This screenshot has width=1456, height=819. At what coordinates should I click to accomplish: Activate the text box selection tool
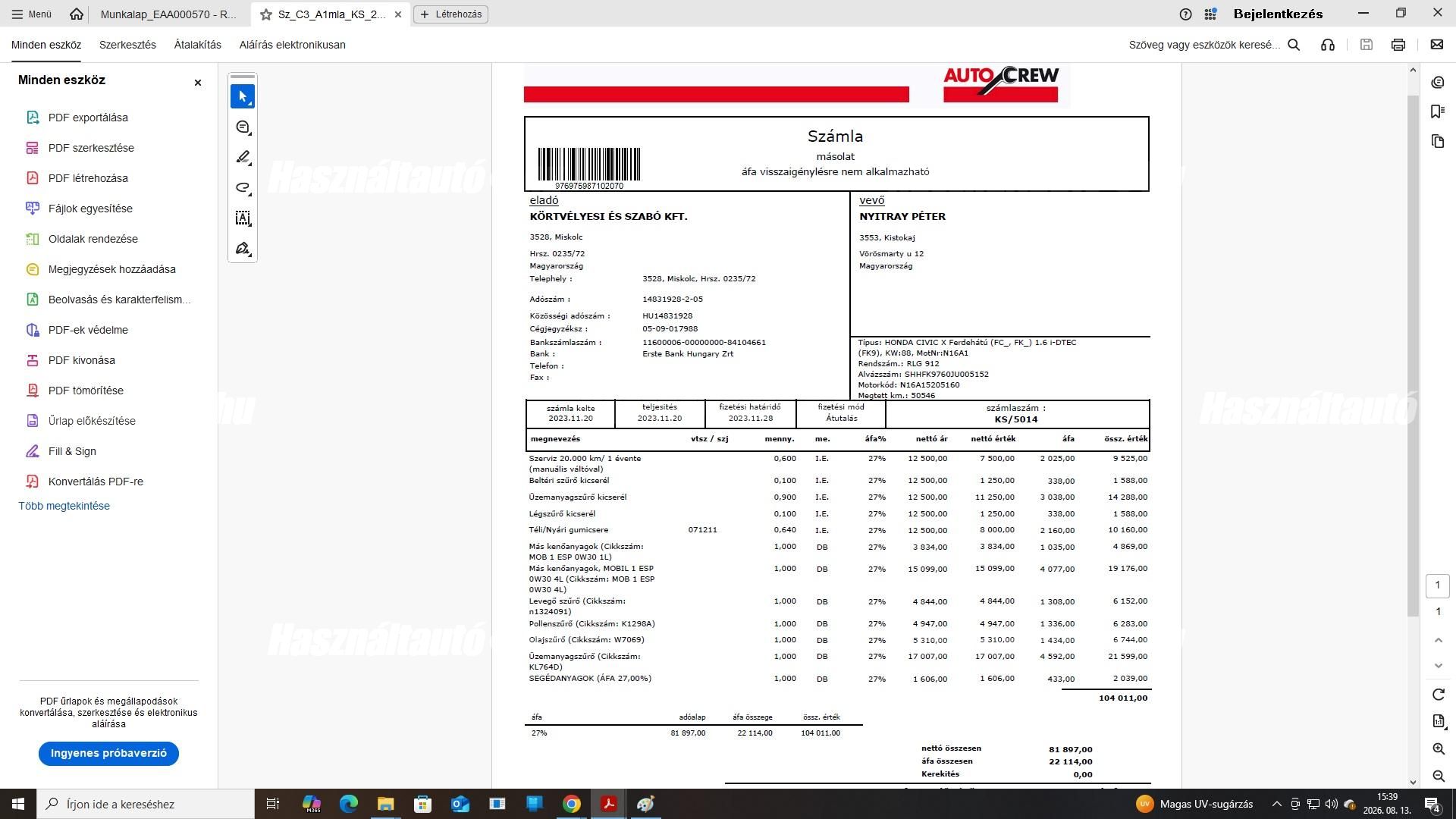[243, 218]
